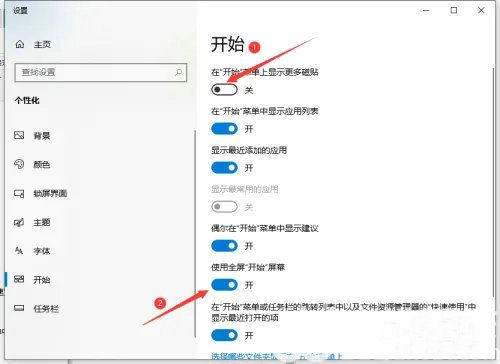Image resolution: width=500 pixels, height=364 pixels.
Task: Click the Start (开始) sidebar icon
Action: [x=19, y=279]
